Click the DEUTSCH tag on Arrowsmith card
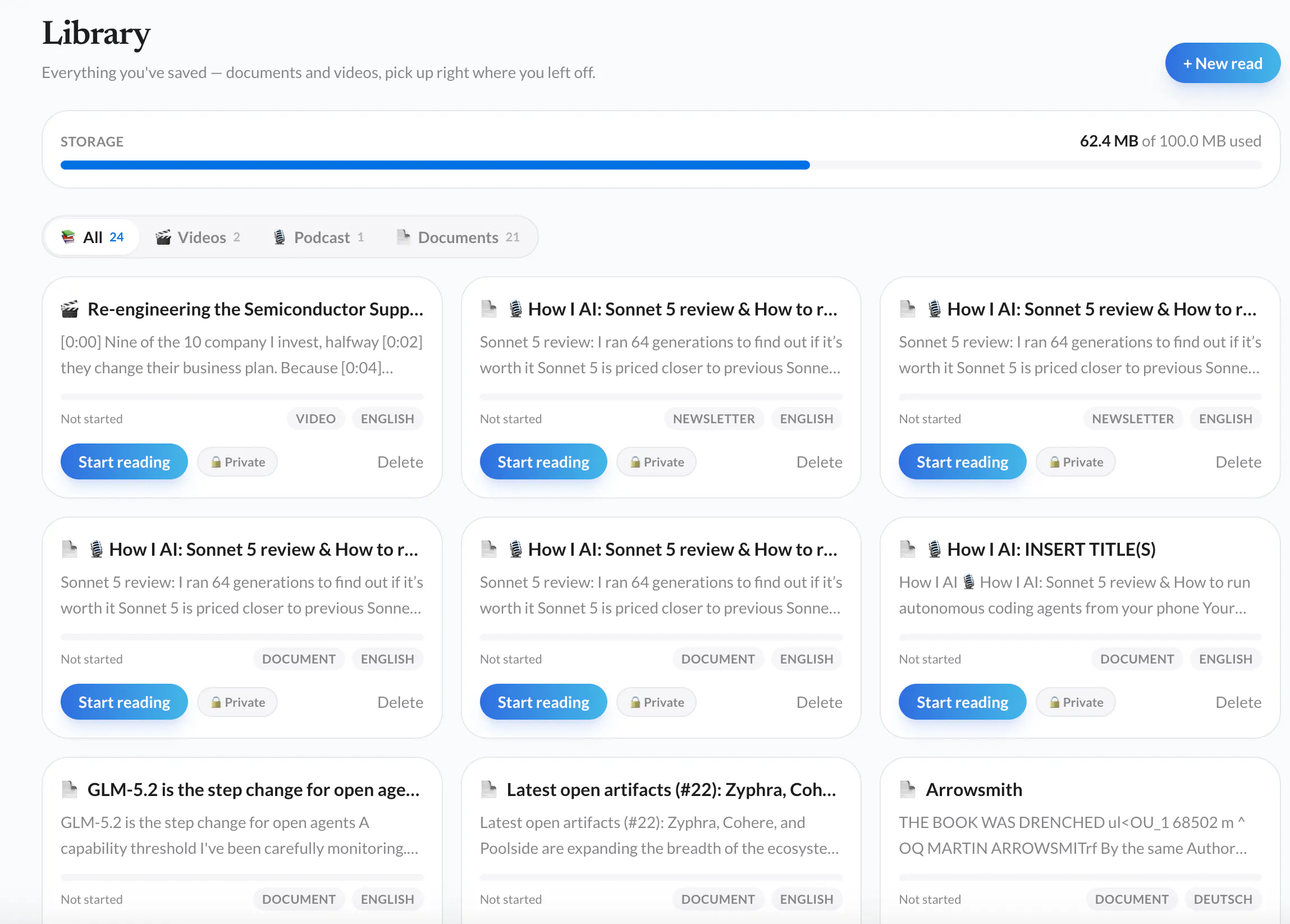Viewport: 1290px width, 924px height. (1222, 899)
